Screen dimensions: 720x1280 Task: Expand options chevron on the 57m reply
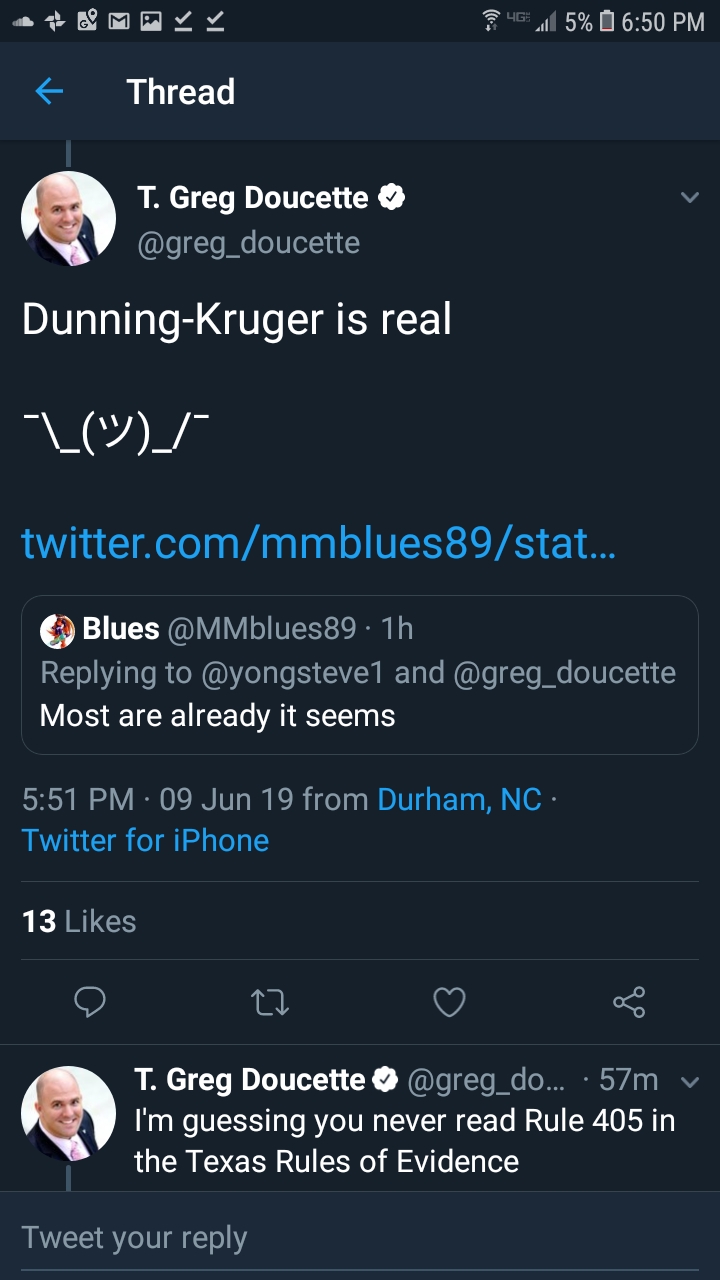tap(689, 1081)
